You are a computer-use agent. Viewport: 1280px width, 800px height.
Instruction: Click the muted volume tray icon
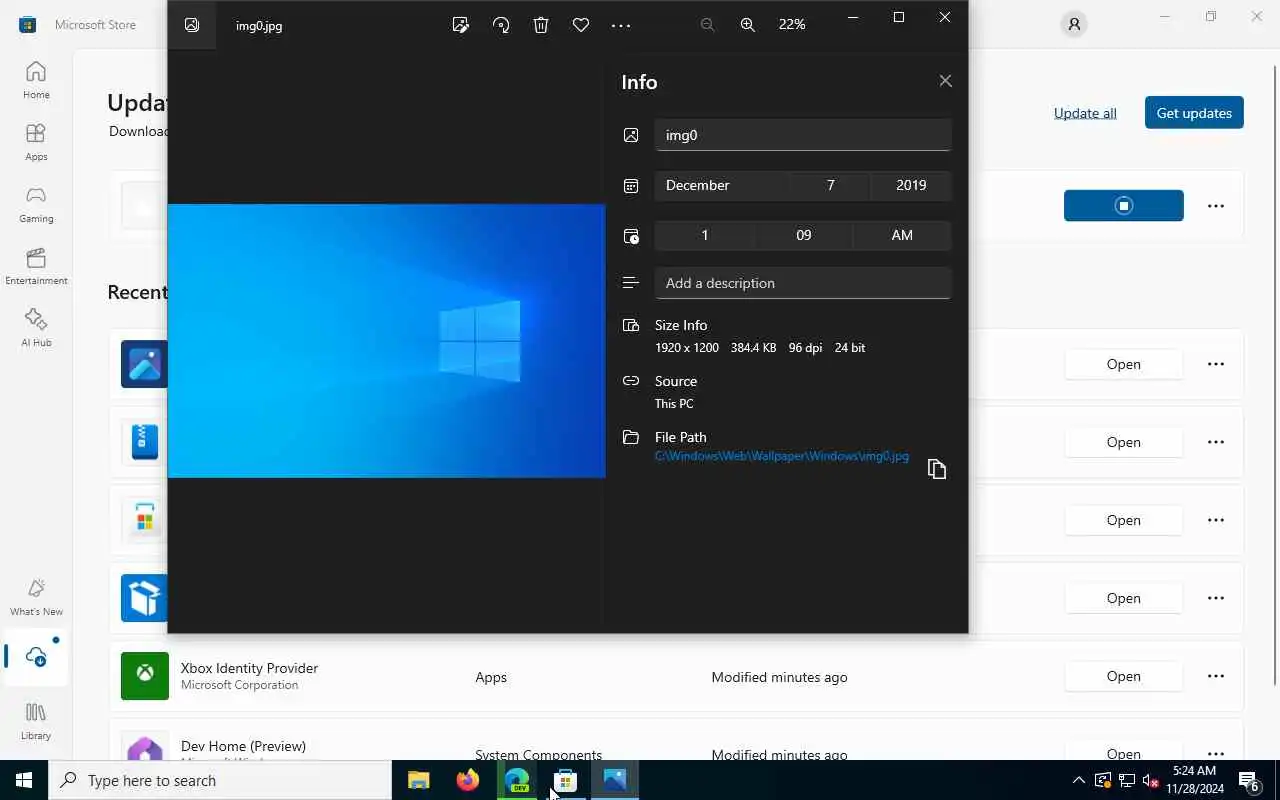pyautogui.click(x=1150, y=780)
